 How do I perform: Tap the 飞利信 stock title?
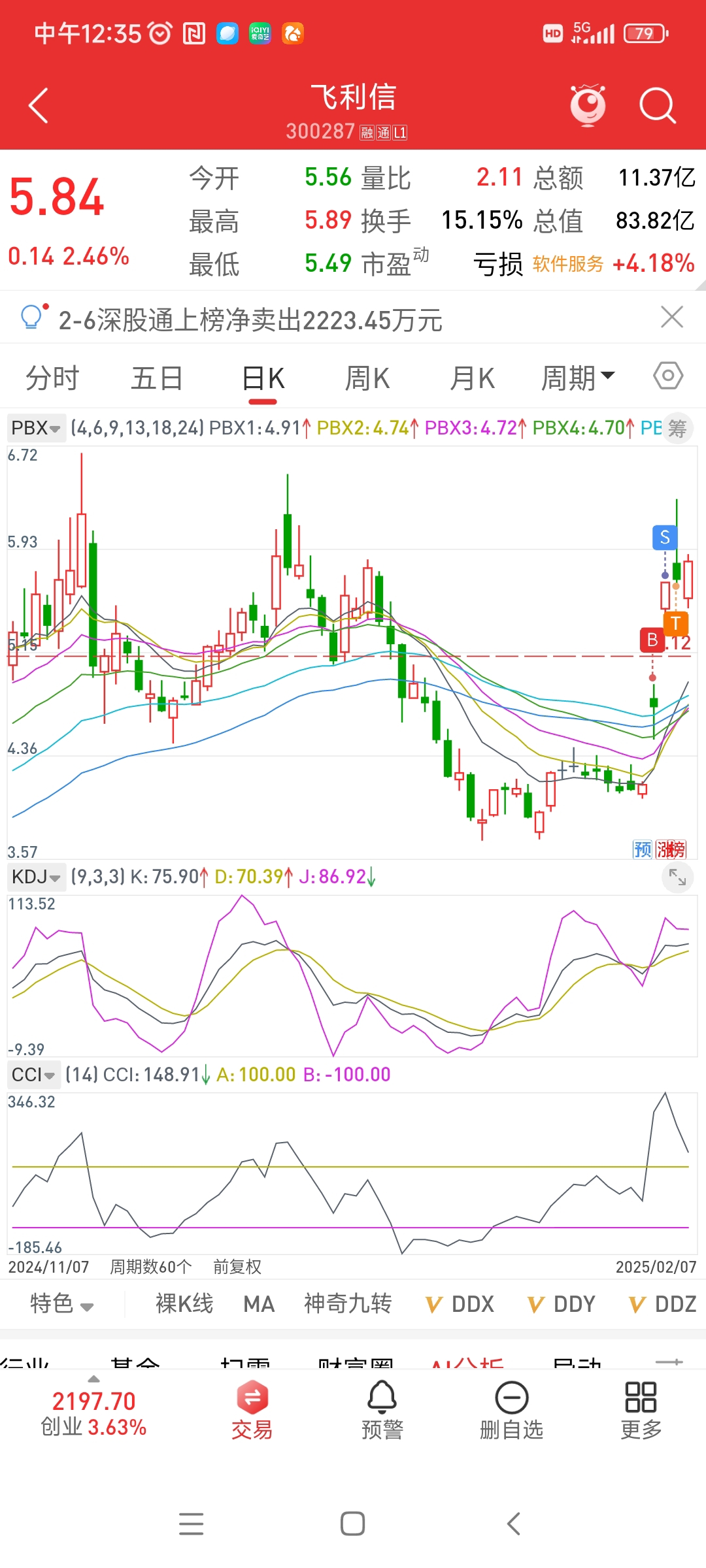click(x=353, y=97)
